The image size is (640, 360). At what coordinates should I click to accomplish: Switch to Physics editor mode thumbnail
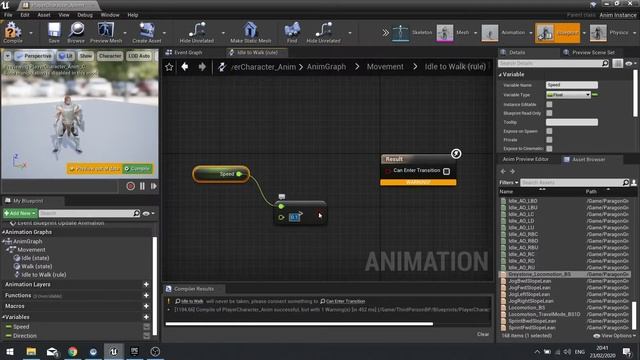598,33
